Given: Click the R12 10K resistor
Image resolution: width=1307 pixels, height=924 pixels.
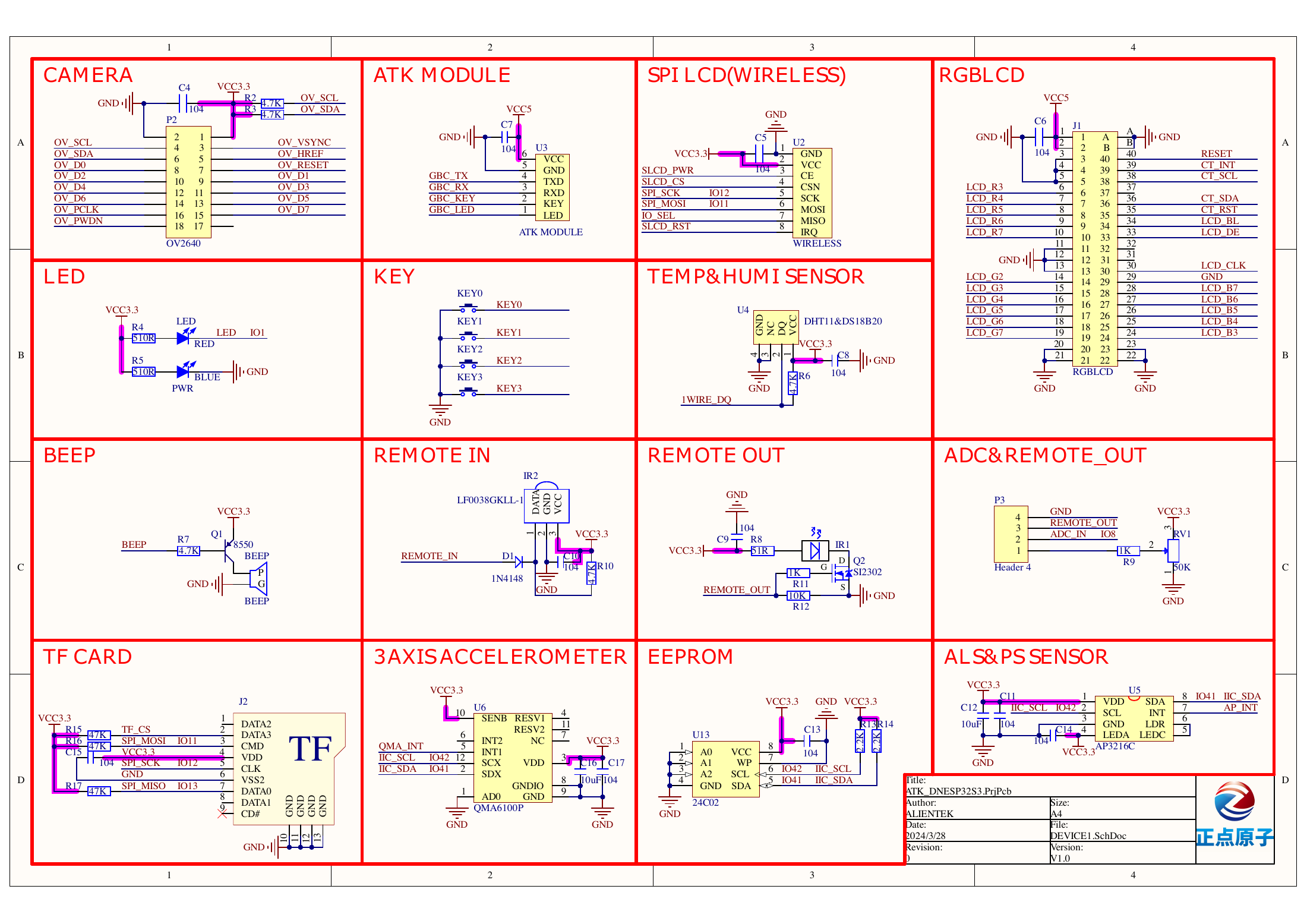Looking at the screenshot, I should 798,595.
